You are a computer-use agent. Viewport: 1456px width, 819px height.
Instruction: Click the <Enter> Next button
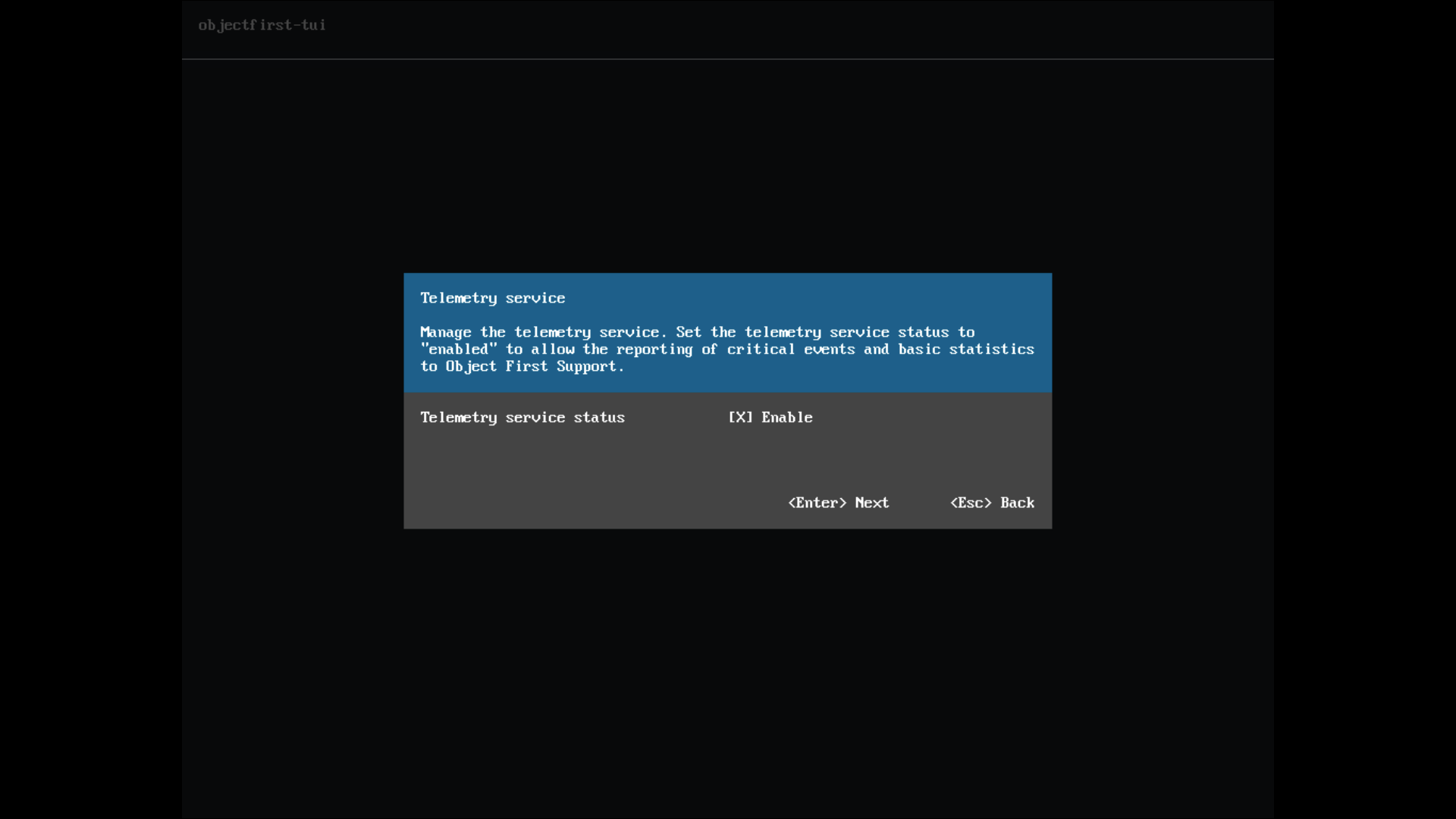coord(839,503)
